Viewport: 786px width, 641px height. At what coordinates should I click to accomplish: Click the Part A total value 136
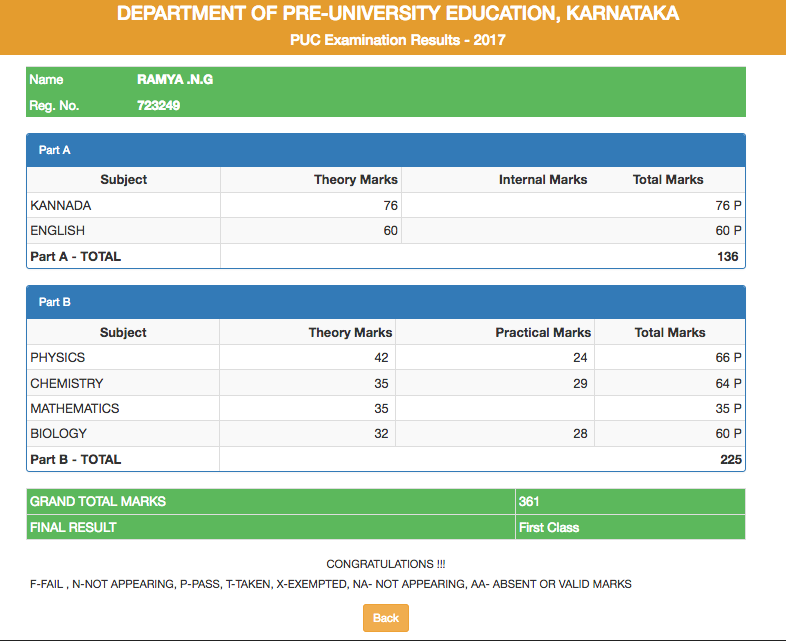tap(728, 257)
